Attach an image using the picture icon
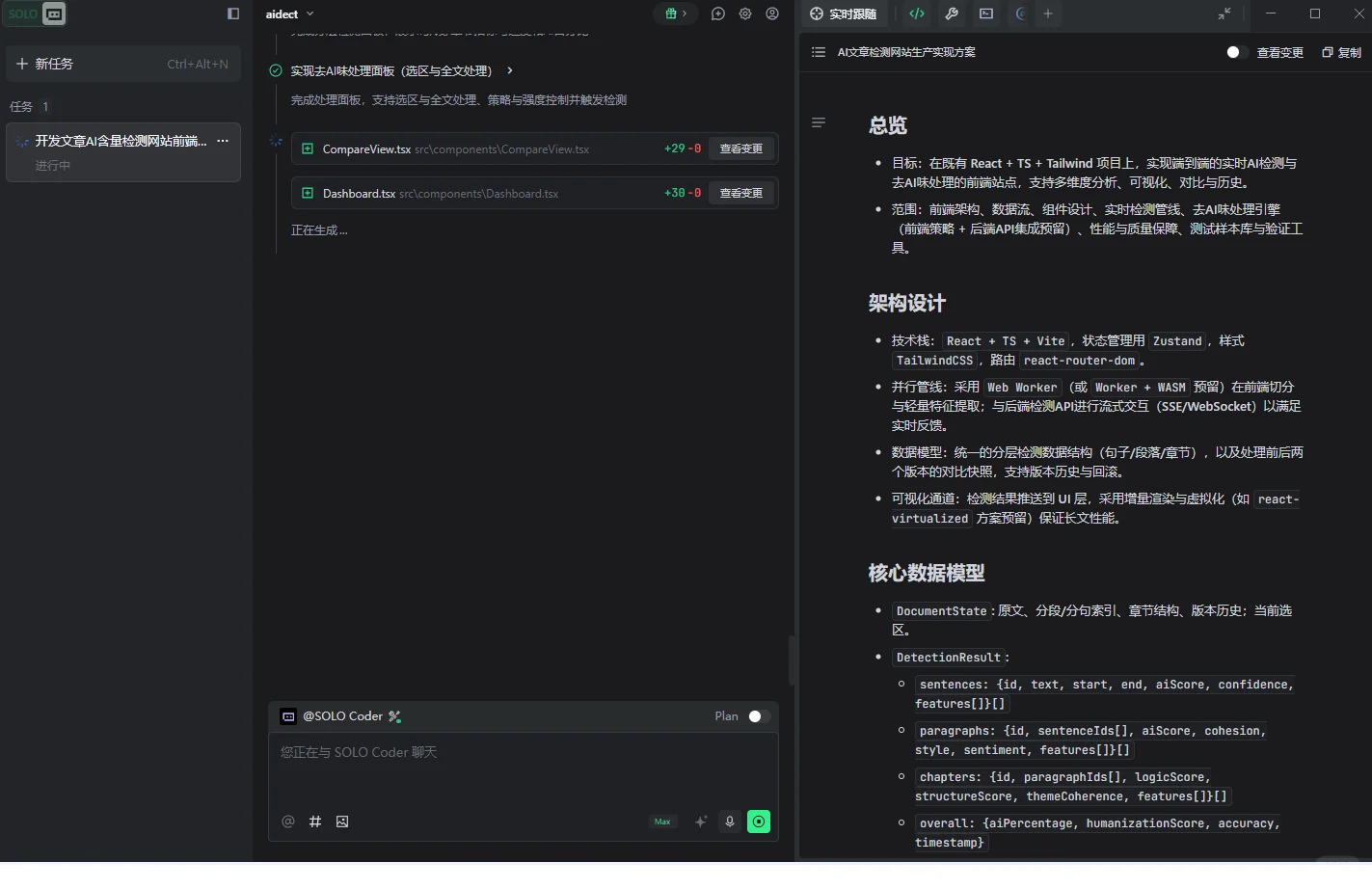1372x889 pixels. click(x=341, y=822)
